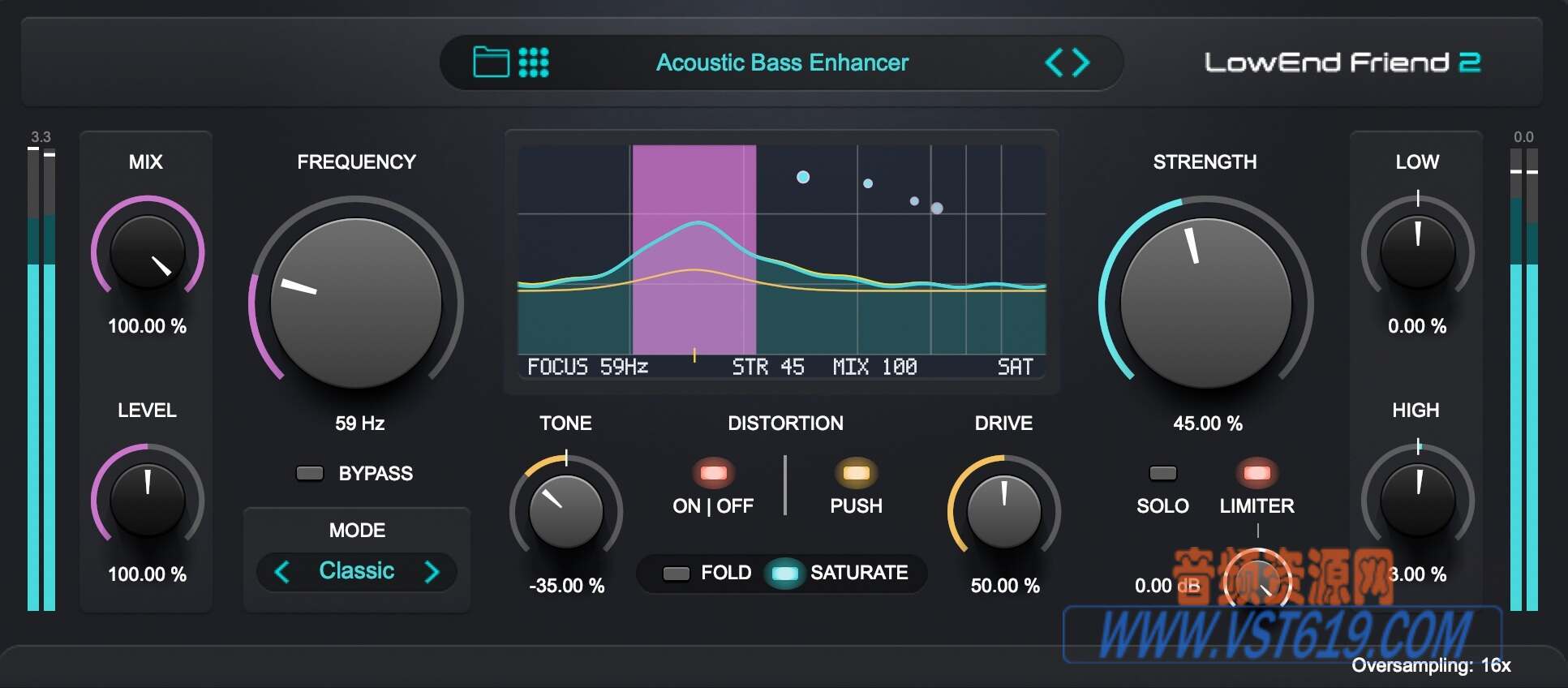The width and height of the screenshot is (1568, 688).
Task: Select SATURATE distortion type
Action: click(784, 574)
